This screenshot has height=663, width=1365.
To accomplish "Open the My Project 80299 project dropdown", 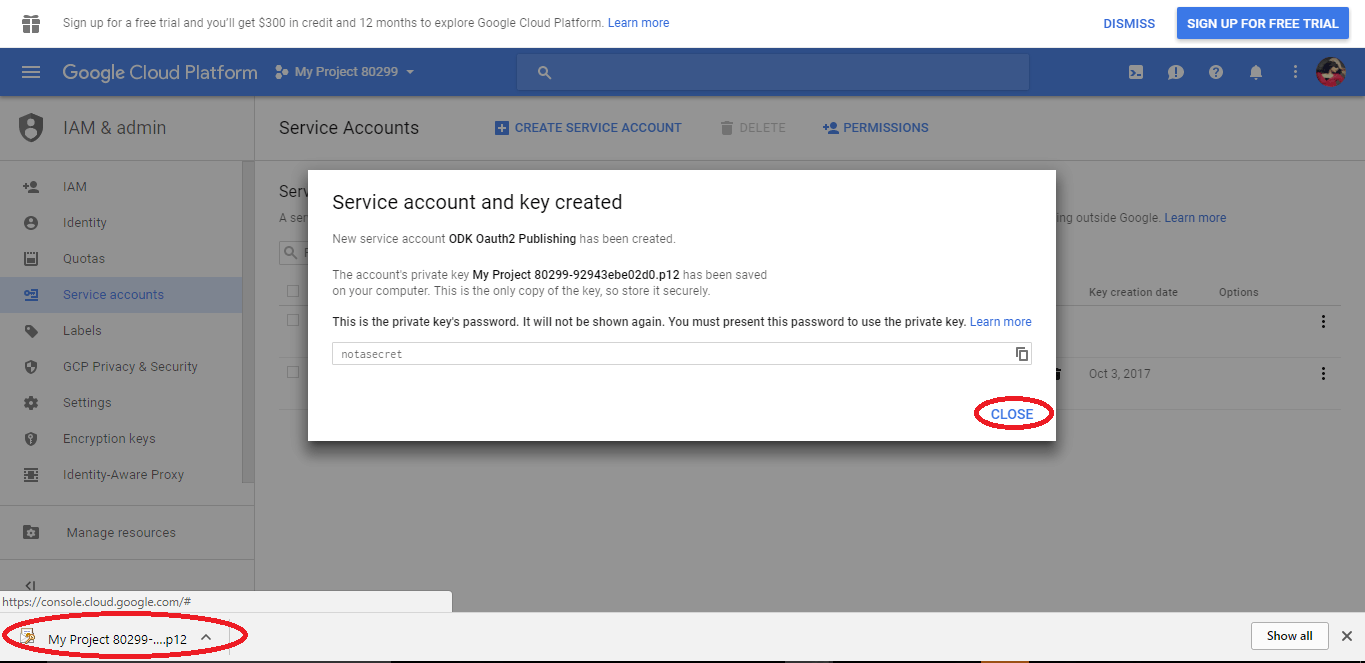I will coord(345,72).
